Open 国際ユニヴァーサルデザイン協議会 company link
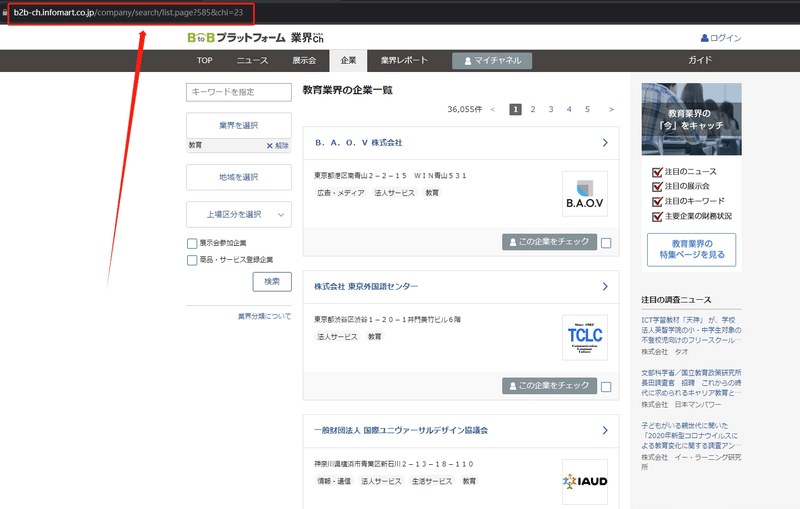 [401, 430]
